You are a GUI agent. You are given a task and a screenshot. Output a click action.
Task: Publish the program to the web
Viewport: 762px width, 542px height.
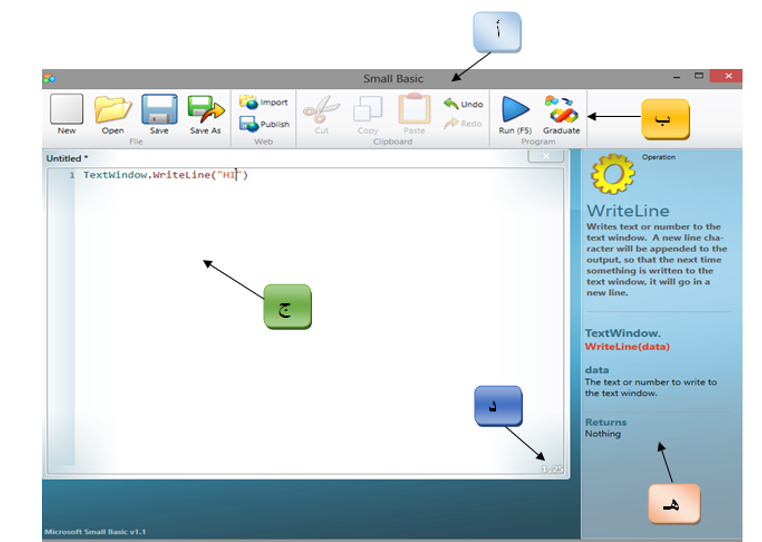point(264,124)
